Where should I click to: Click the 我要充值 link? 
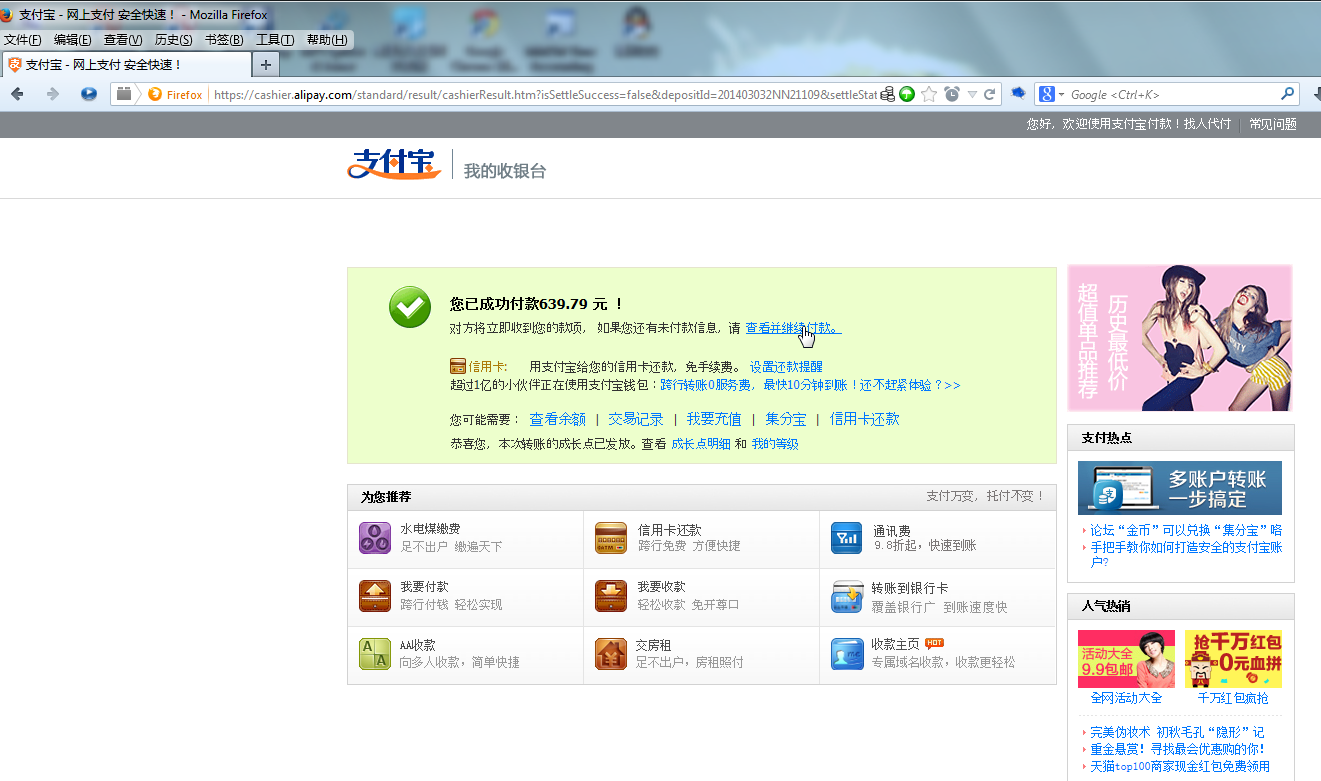pos(714,419)
